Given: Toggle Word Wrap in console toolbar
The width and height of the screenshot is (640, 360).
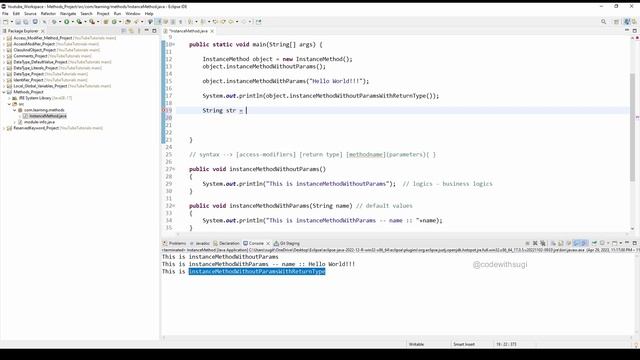Looking at the screenshot, I should pos(569,243).
